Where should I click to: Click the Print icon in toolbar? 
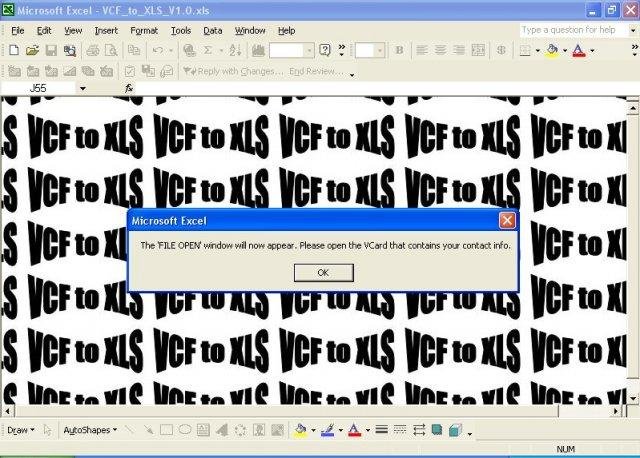click(93, 50)
